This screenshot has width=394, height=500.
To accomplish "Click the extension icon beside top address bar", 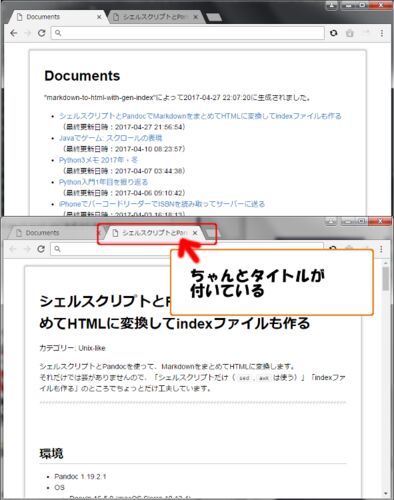I will coord(334,33).
